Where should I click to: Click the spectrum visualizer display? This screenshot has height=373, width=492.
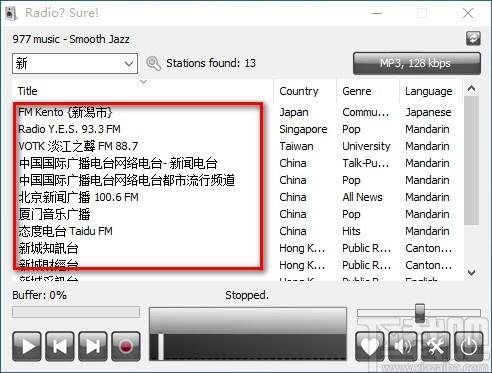pos(248,334)
